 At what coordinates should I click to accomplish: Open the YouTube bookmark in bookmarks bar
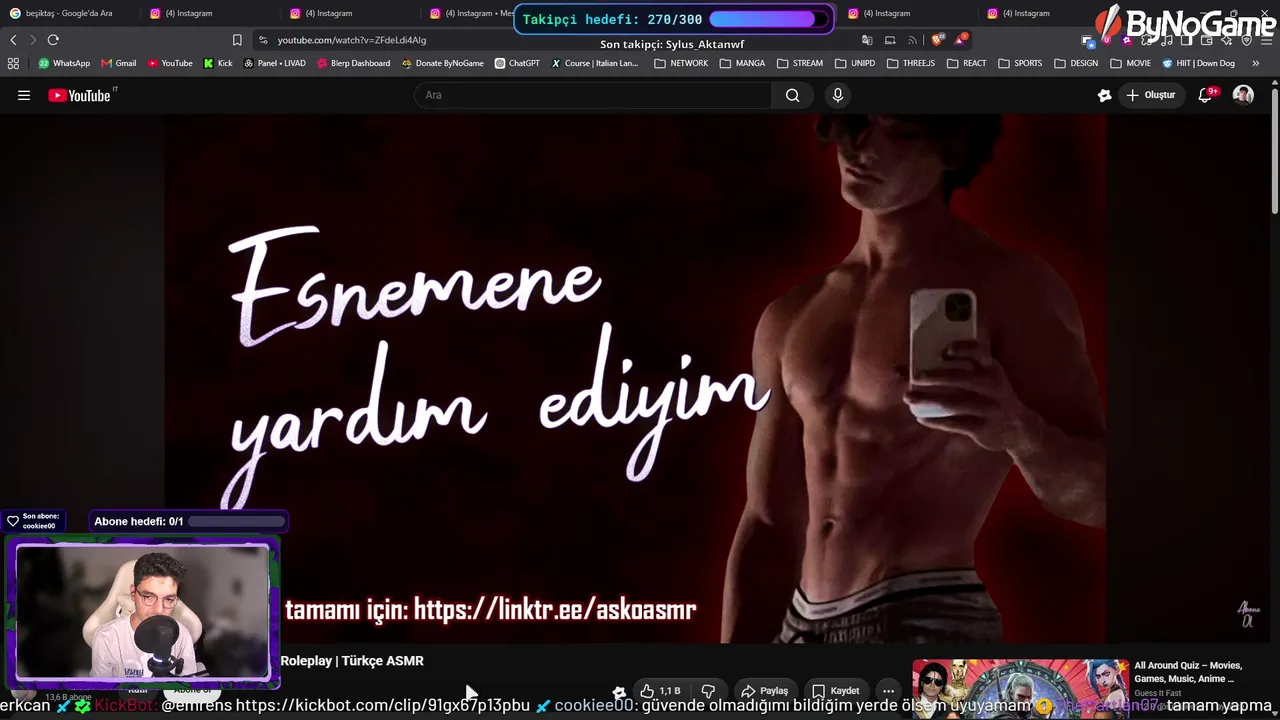click(x=170, y=63)
